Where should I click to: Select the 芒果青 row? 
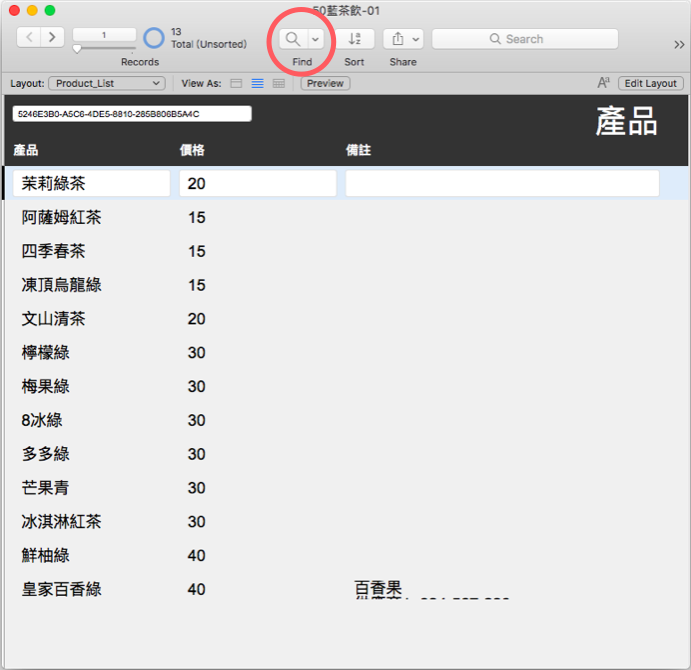[x=346, y=488]
